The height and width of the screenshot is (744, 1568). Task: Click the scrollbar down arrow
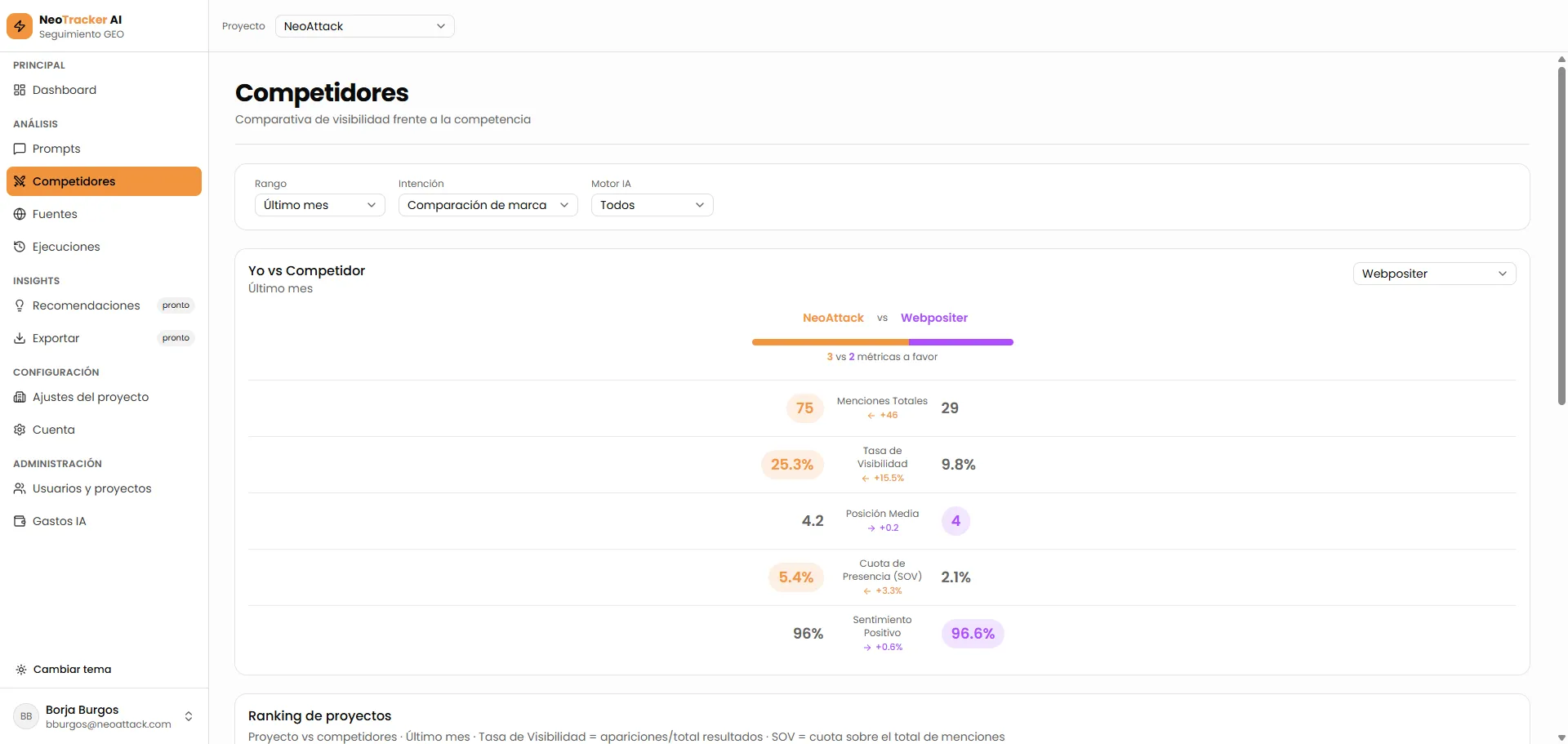pos(1561,737)
